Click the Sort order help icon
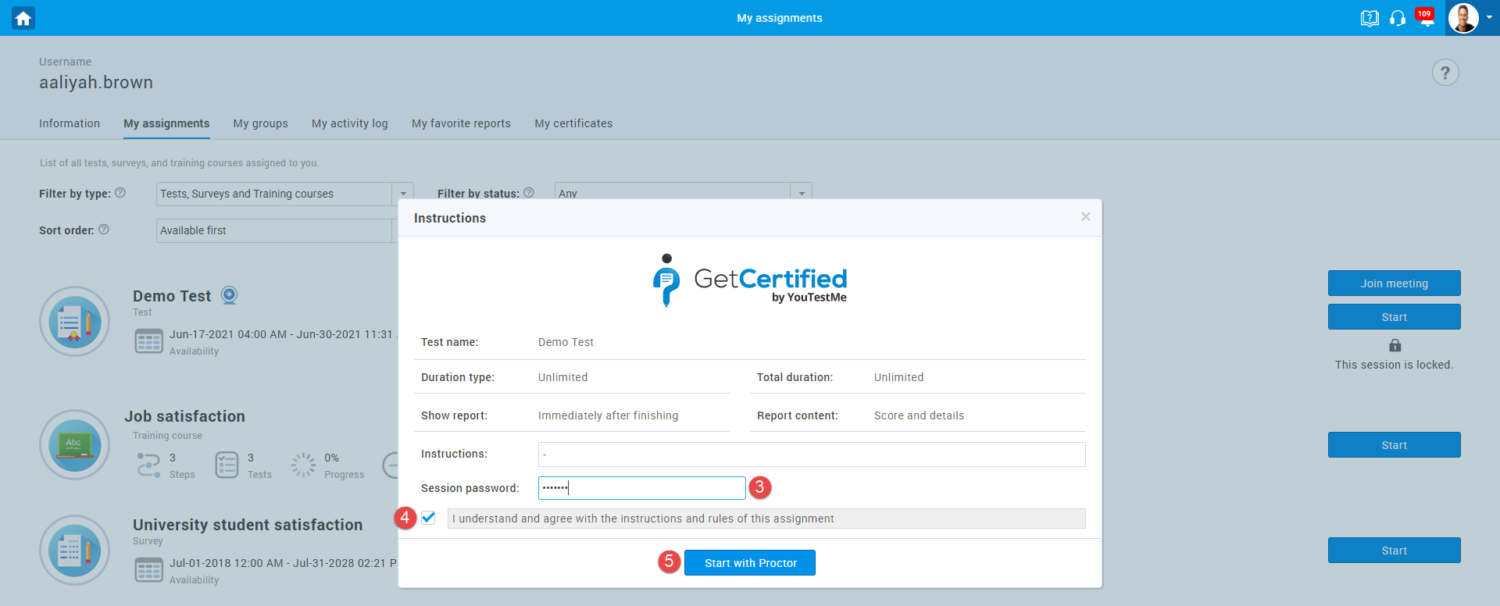 point(104,230)
